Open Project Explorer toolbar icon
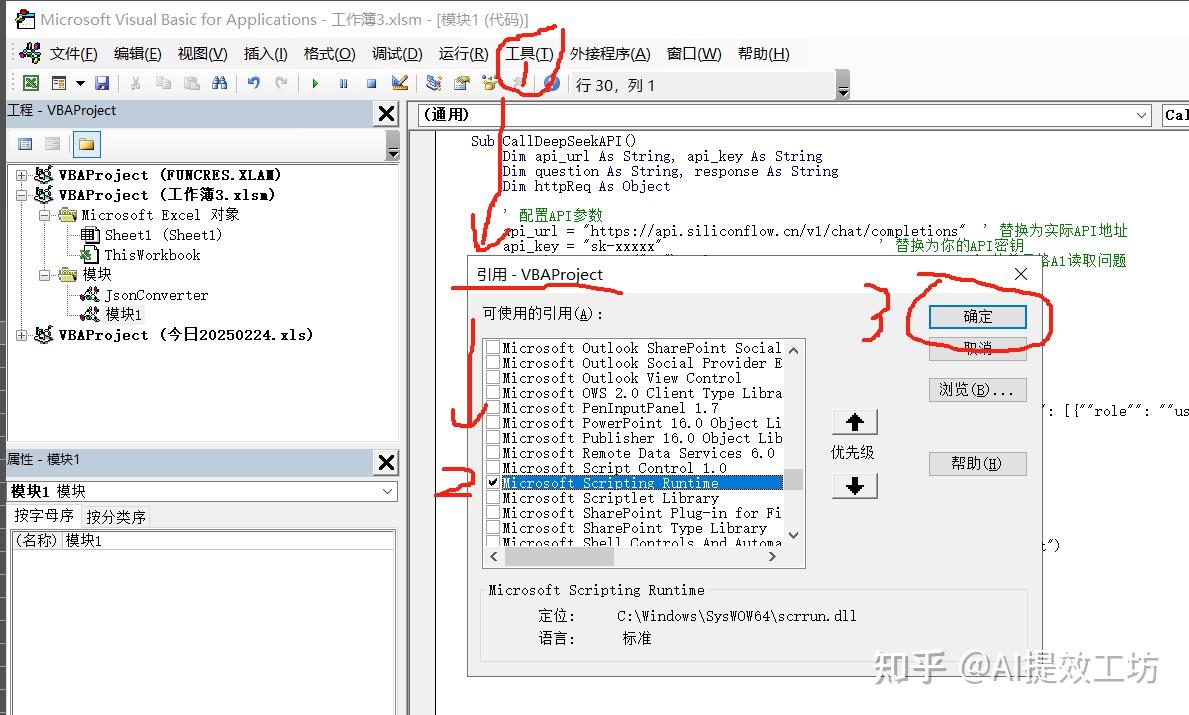This screenshot has height=715, width=1189. [x=434, y=83]
